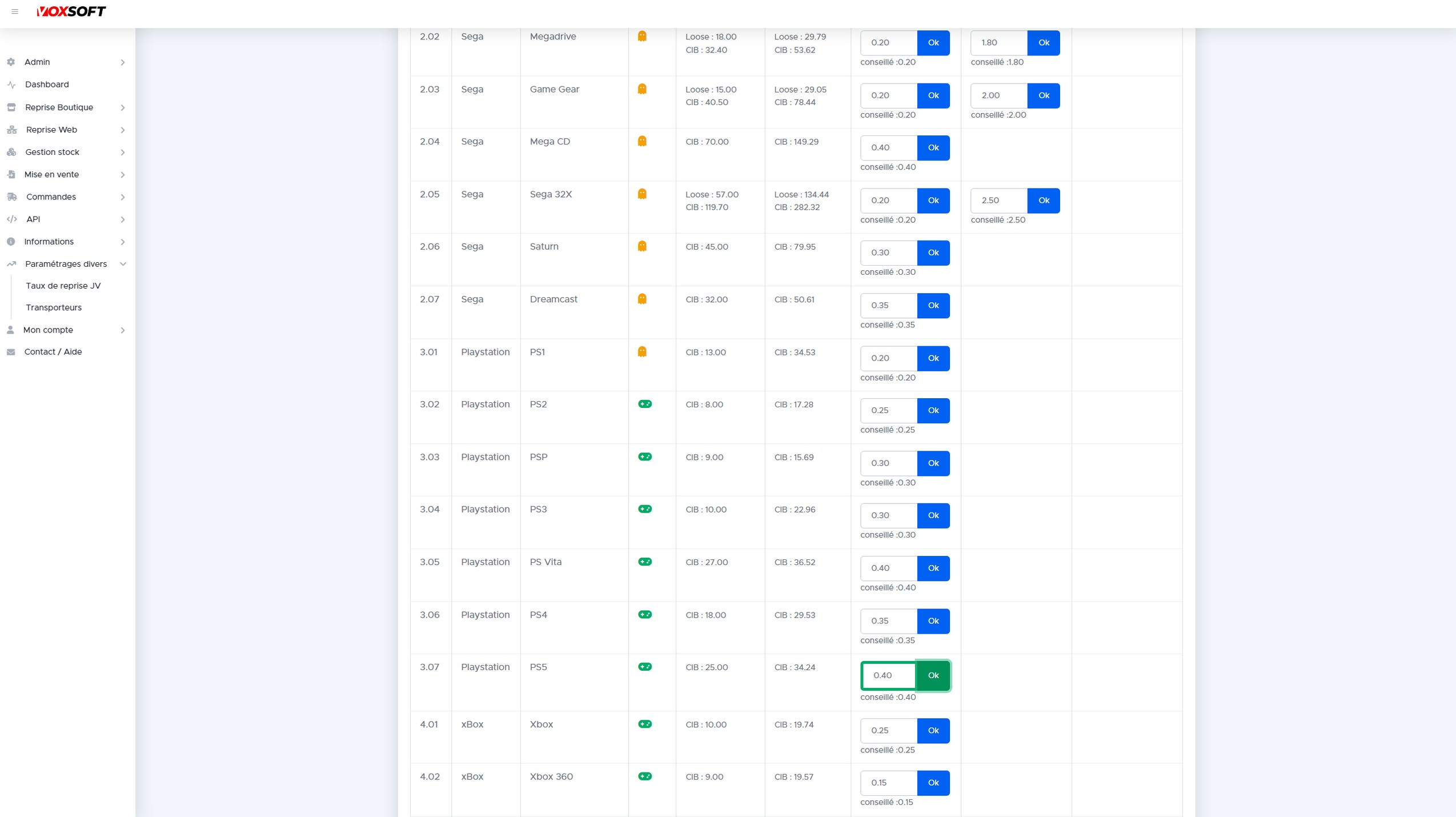Click the Commandes truck icon in sidebar
The height and width of the screenshot is (817, 1456).
[x=12, y=197]
